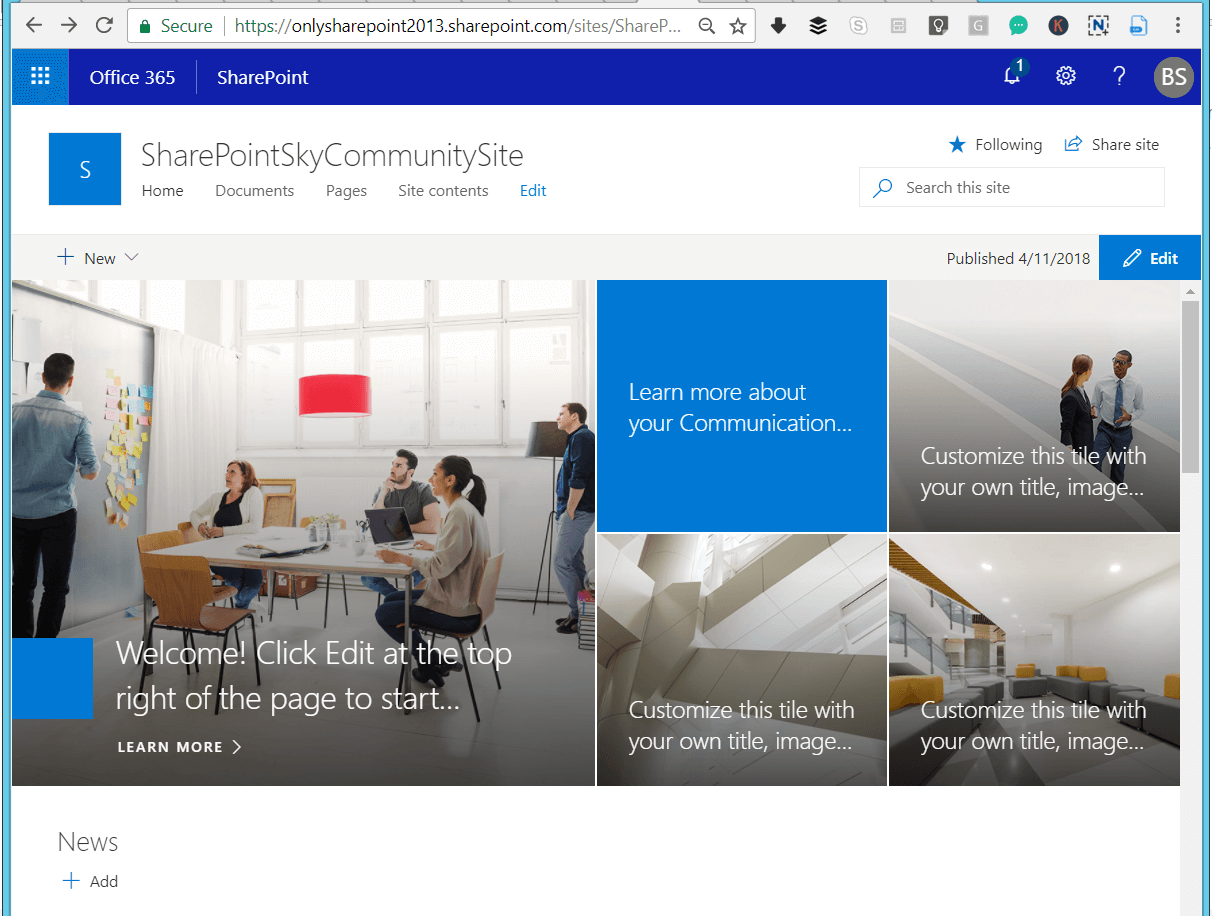
Task: Open SharePoint notifications bell
Action: (x=1012, y=76)
